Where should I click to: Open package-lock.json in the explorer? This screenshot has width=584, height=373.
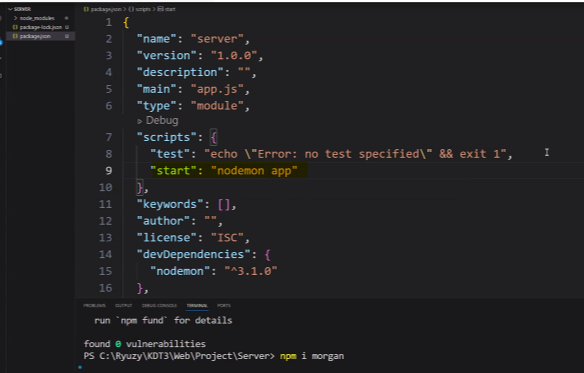[x=41, y=27]
